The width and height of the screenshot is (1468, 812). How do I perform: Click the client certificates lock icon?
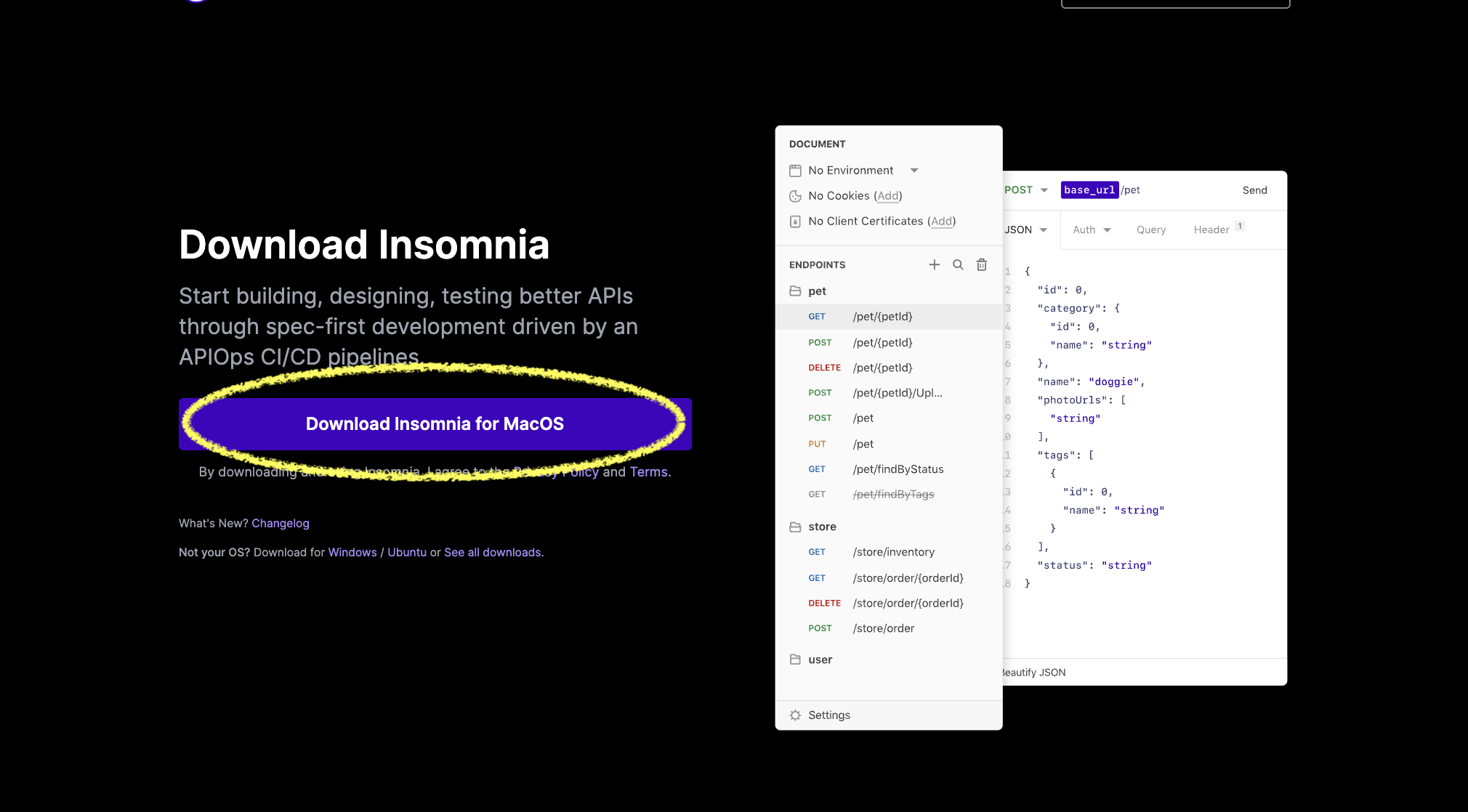point(796,221)
